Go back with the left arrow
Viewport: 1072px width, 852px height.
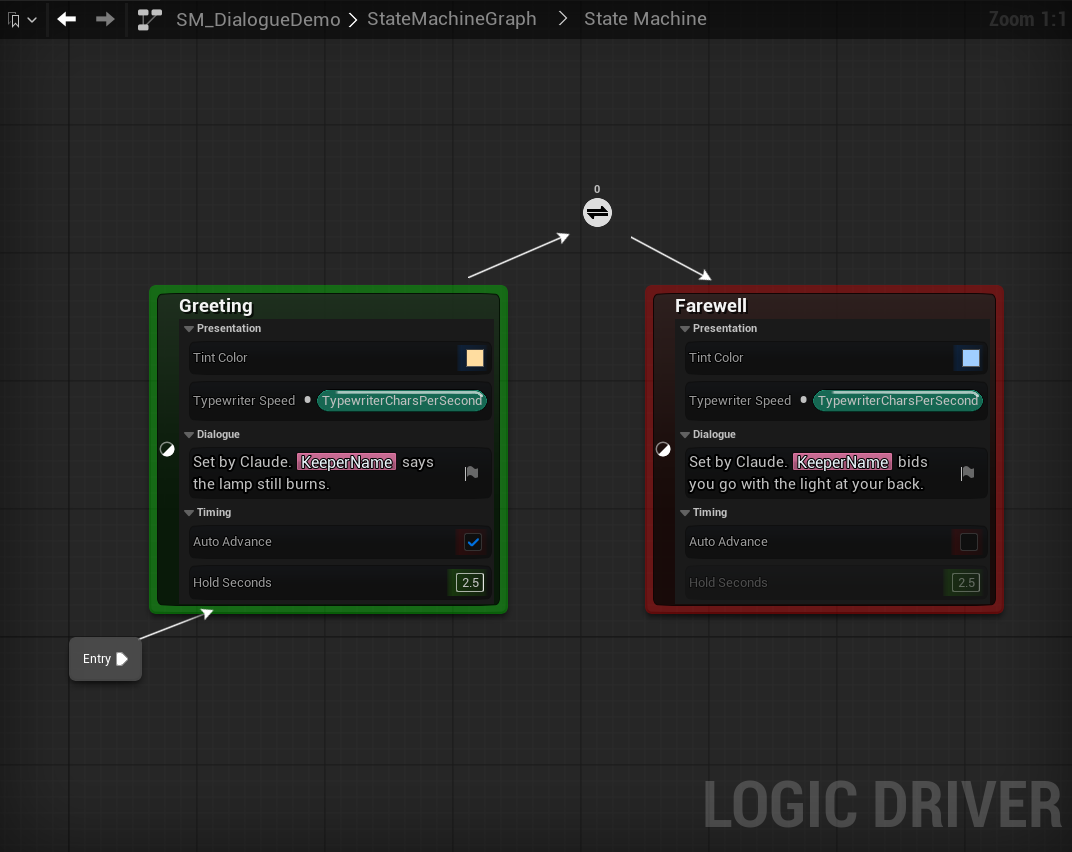tap(67, 19)
